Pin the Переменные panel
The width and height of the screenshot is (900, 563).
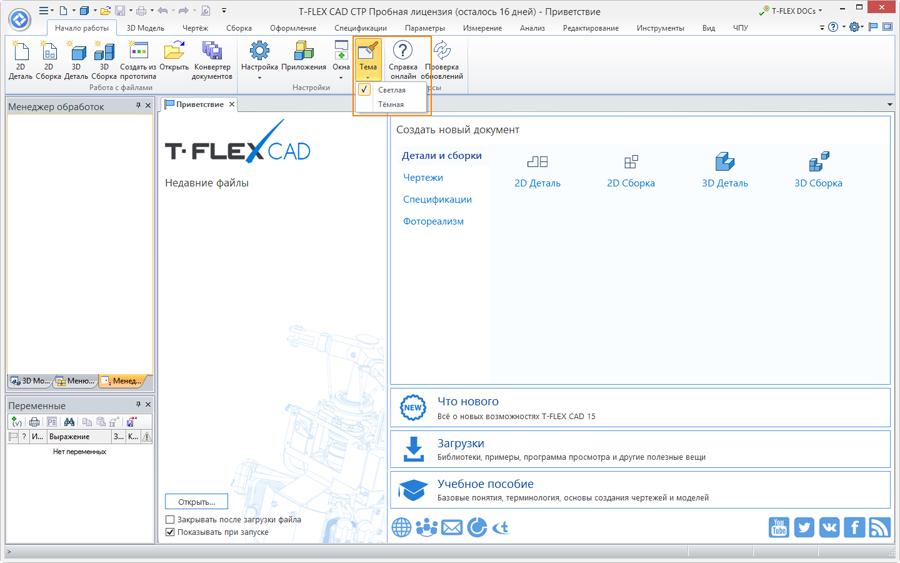(x=138, y=405)
